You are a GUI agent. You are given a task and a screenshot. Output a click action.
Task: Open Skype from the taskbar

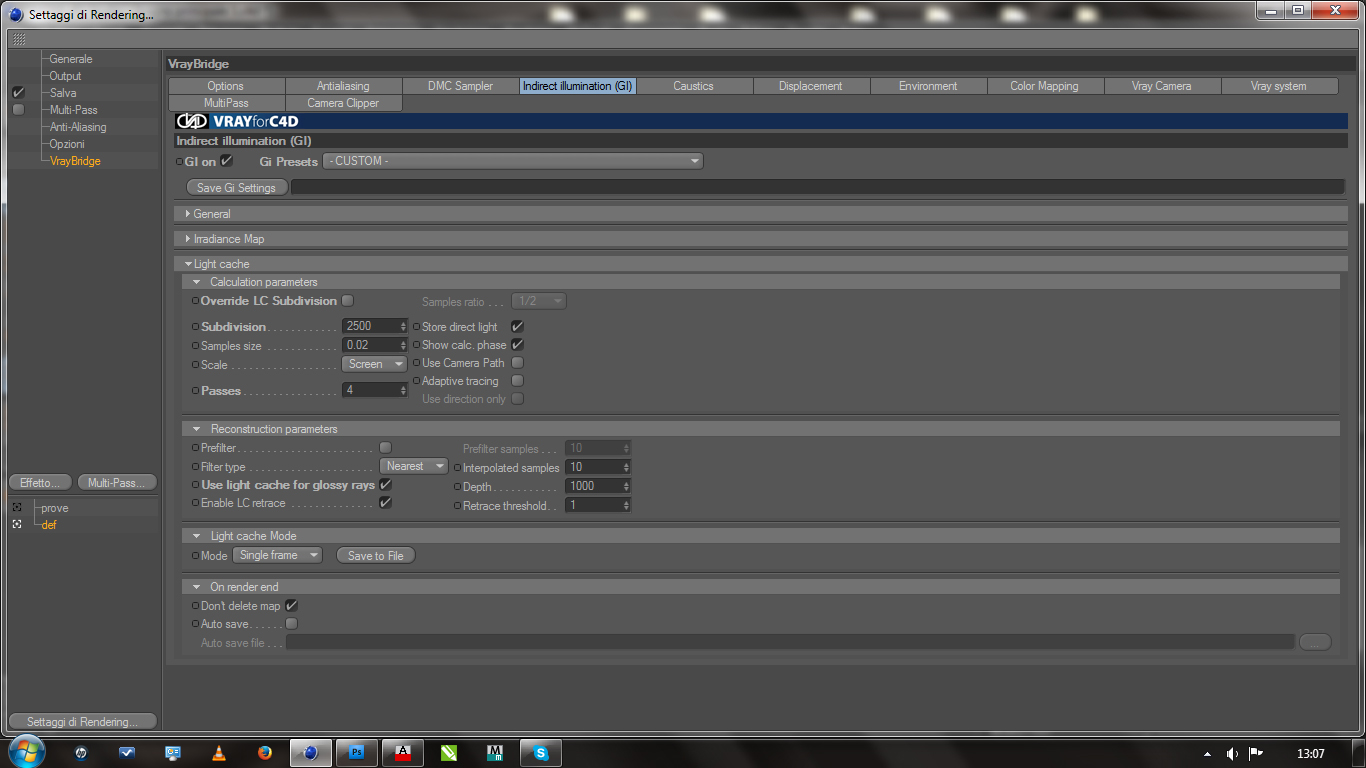click(x=541, y=753)
